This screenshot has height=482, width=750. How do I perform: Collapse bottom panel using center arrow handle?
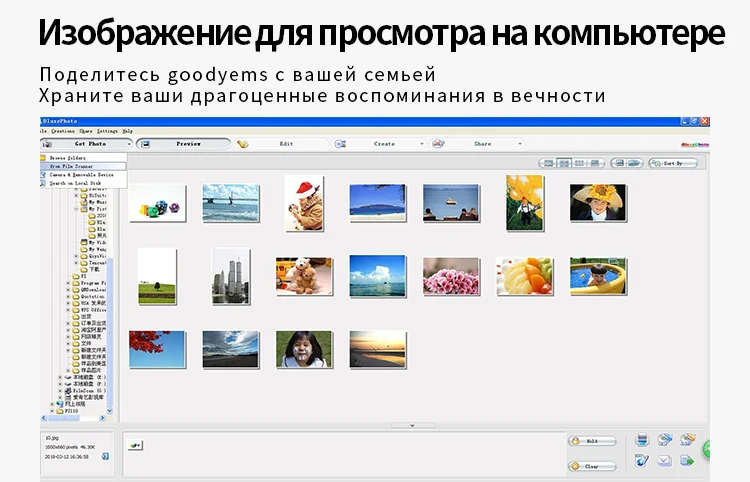tap(413, 425)
